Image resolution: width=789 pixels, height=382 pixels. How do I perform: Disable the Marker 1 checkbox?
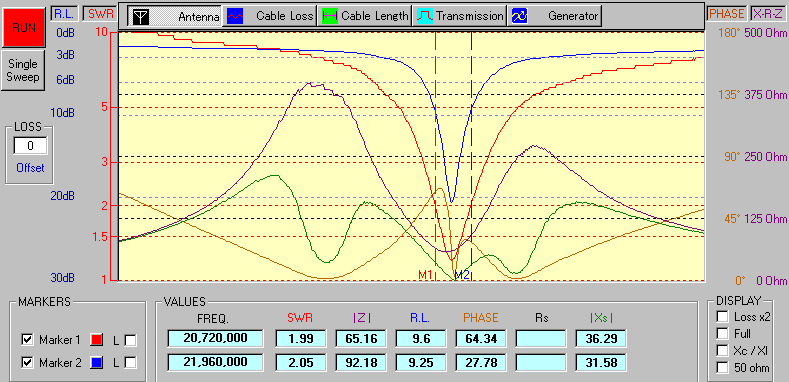pyautogui.click(x=27, y=340)
